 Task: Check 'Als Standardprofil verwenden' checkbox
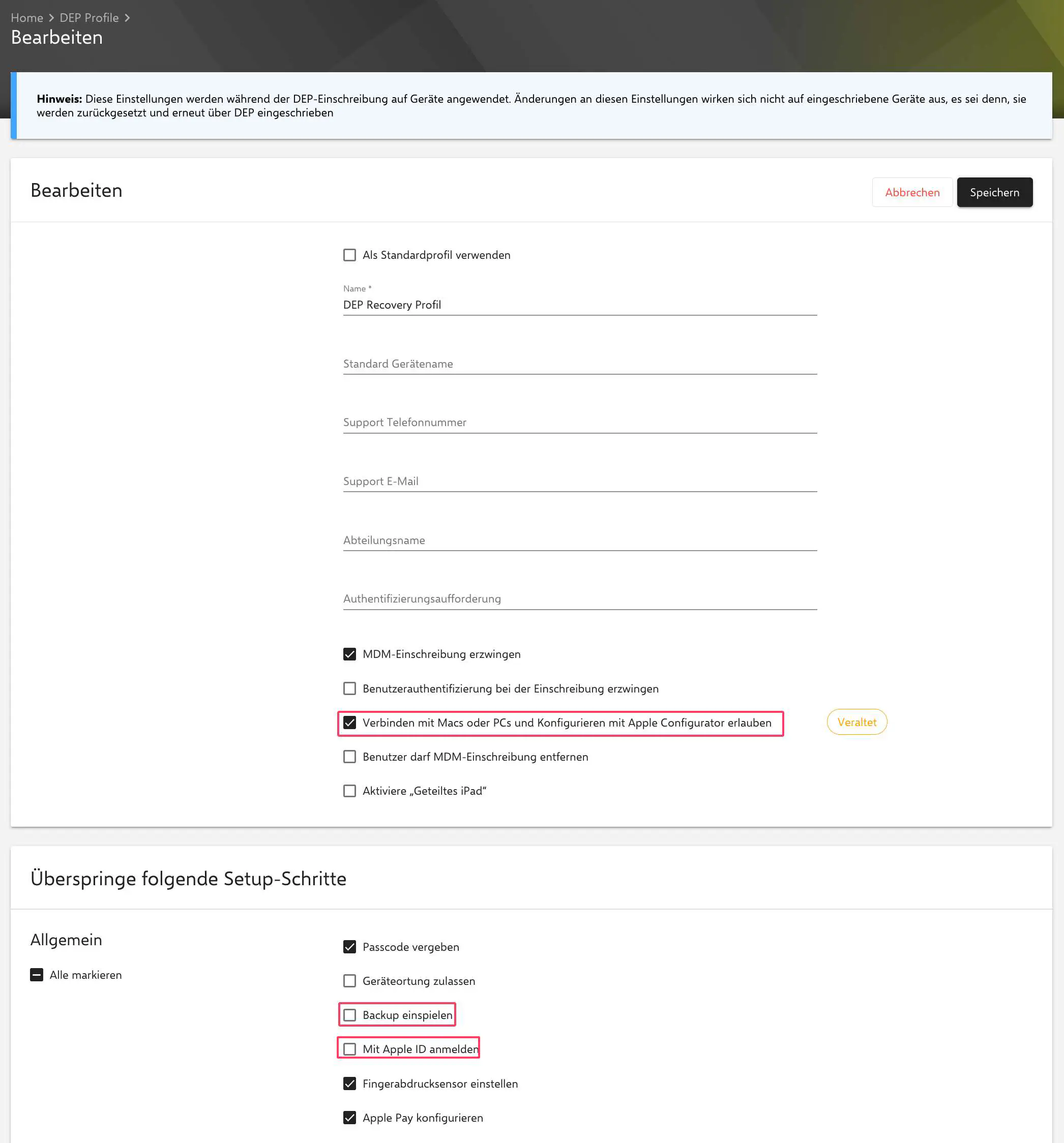pos(350,255)
